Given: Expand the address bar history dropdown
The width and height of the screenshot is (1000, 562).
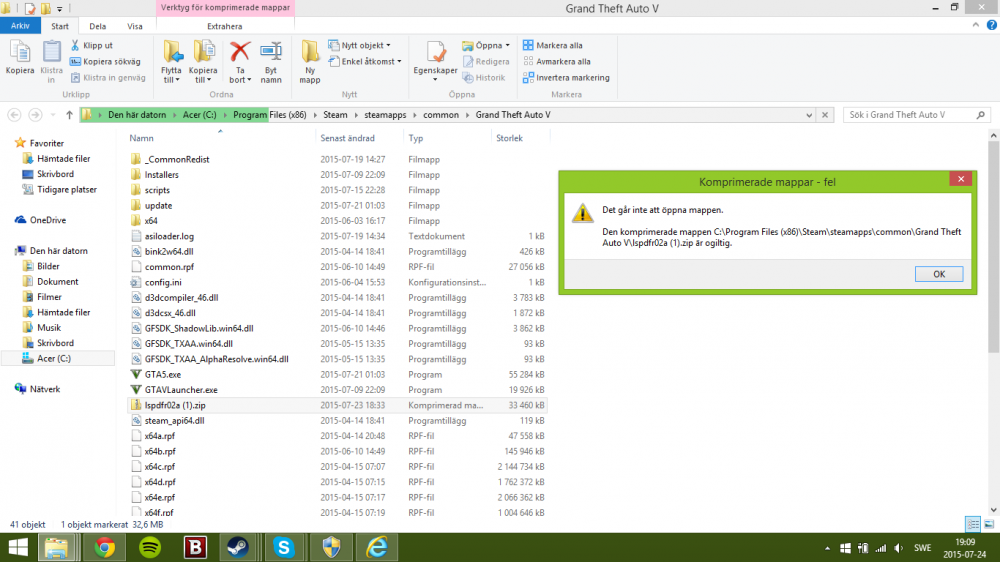Looking at the screenshot, I should 809,115.
